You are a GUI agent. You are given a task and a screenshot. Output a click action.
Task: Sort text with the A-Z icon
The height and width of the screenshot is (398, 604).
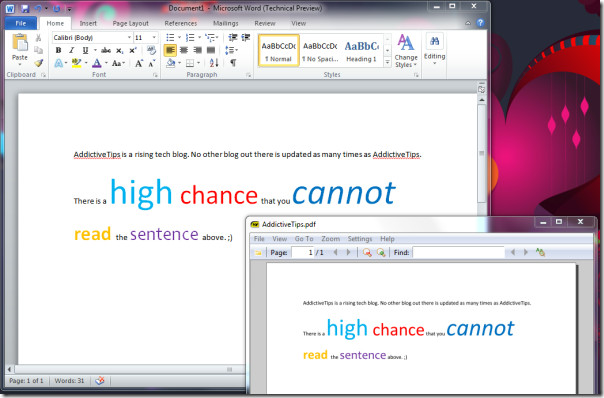[x=214, y=62]
